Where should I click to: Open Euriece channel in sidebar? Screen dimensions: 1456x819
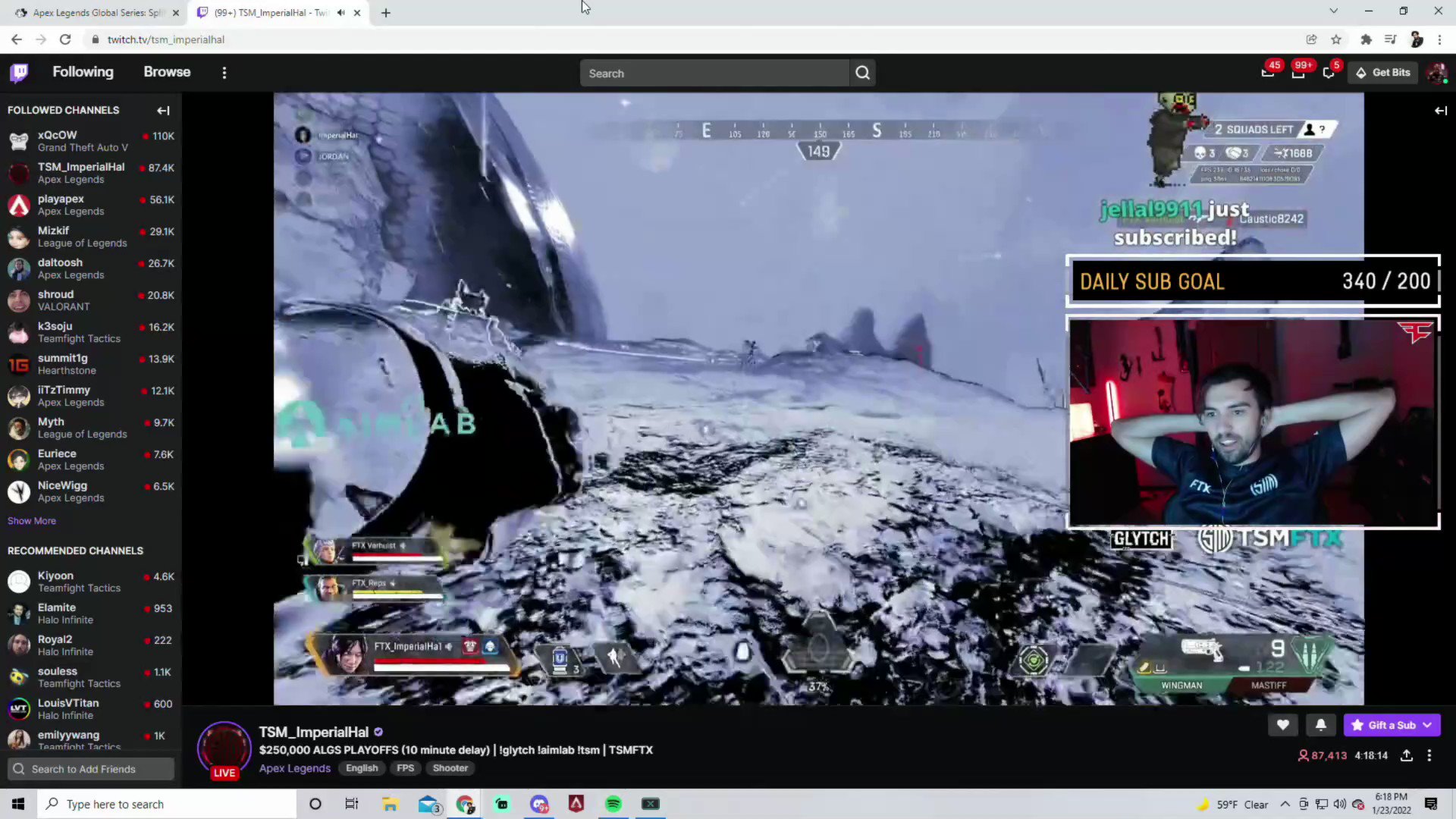(x=91, y=460)
